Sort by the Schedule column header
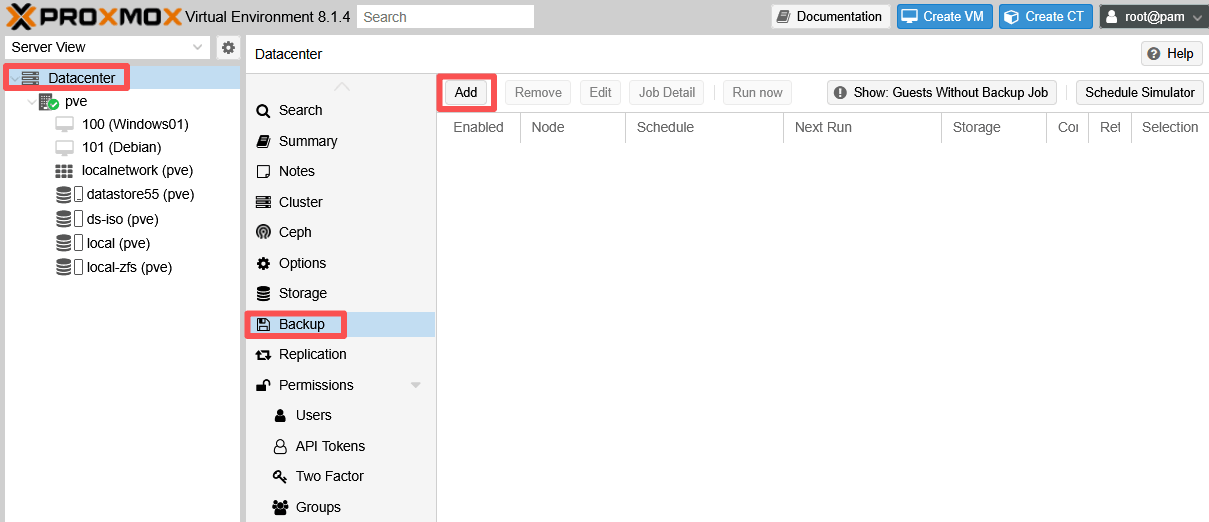1209x522 pixels. click(x=704, y=127)
